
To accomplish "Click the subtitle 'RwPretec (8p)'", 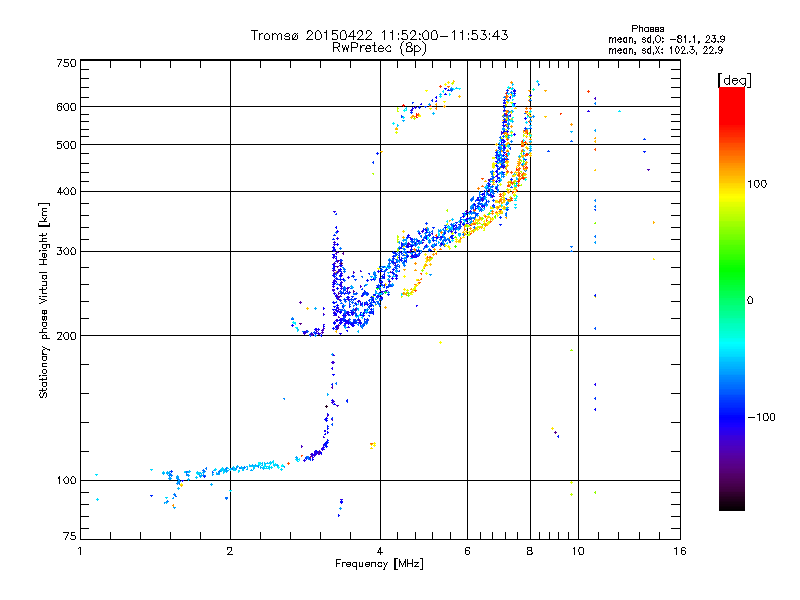I will (379, 48).
